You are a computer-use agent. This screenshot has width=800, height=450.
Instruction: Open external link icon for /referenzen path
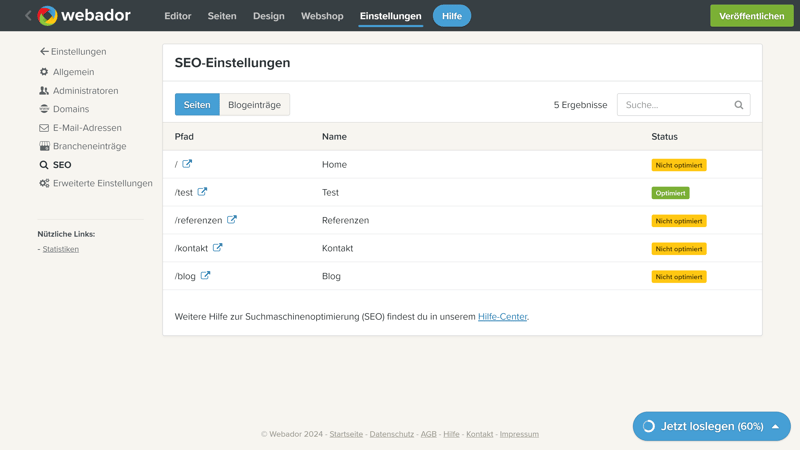[x=232, y=220]
